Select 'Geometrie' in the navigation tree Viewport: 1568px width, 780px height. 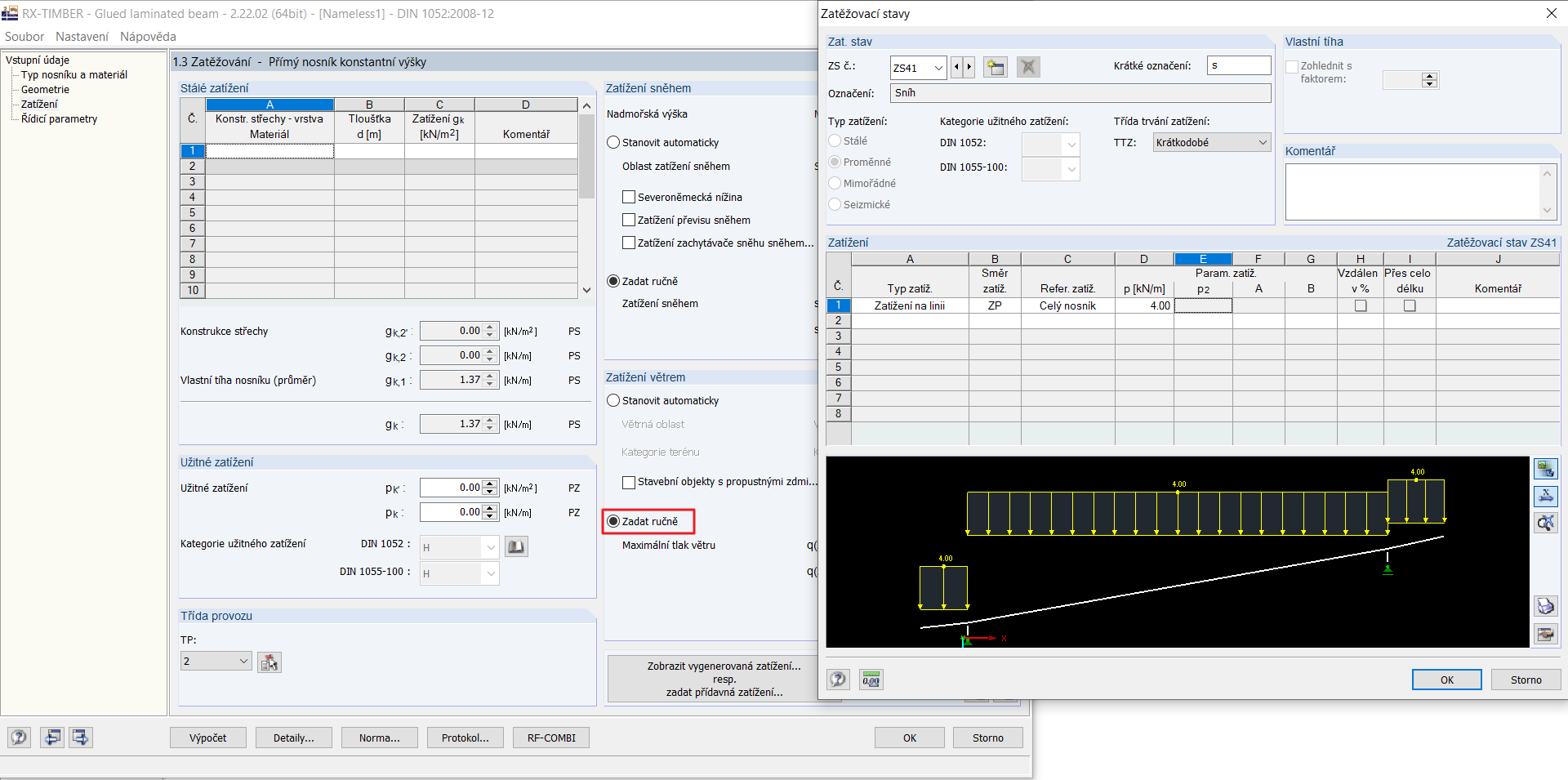pos(45,89)
